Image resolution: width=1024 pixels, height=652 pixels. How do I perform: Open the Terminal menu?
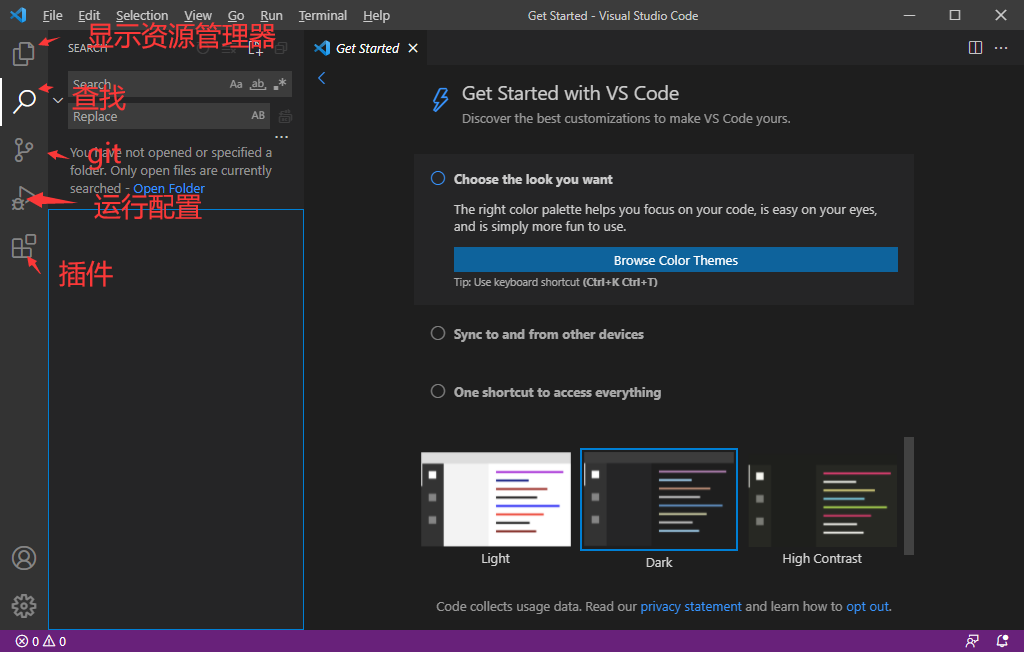[323, 15]
